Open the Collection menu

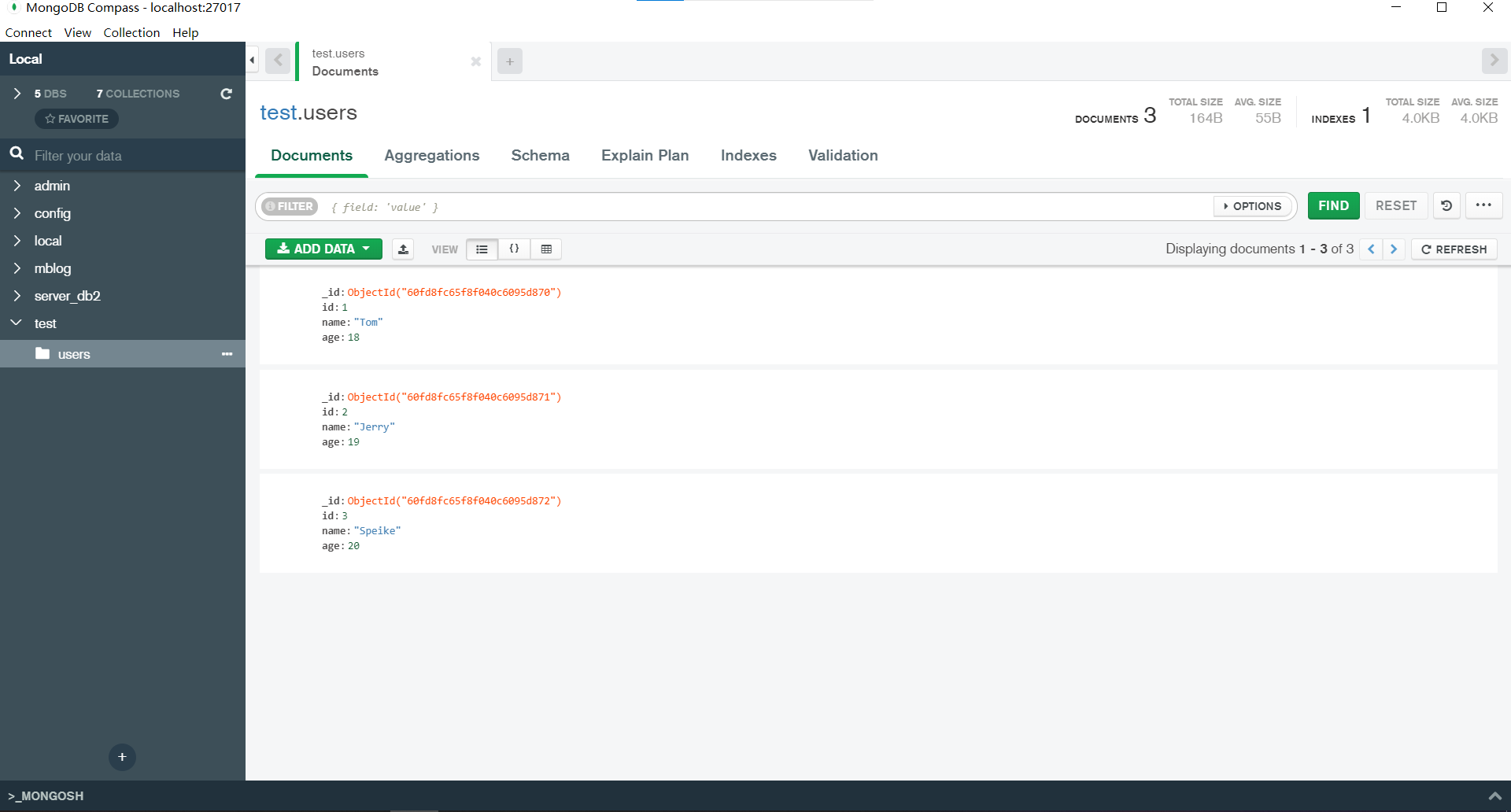click(x=131, y=32)
